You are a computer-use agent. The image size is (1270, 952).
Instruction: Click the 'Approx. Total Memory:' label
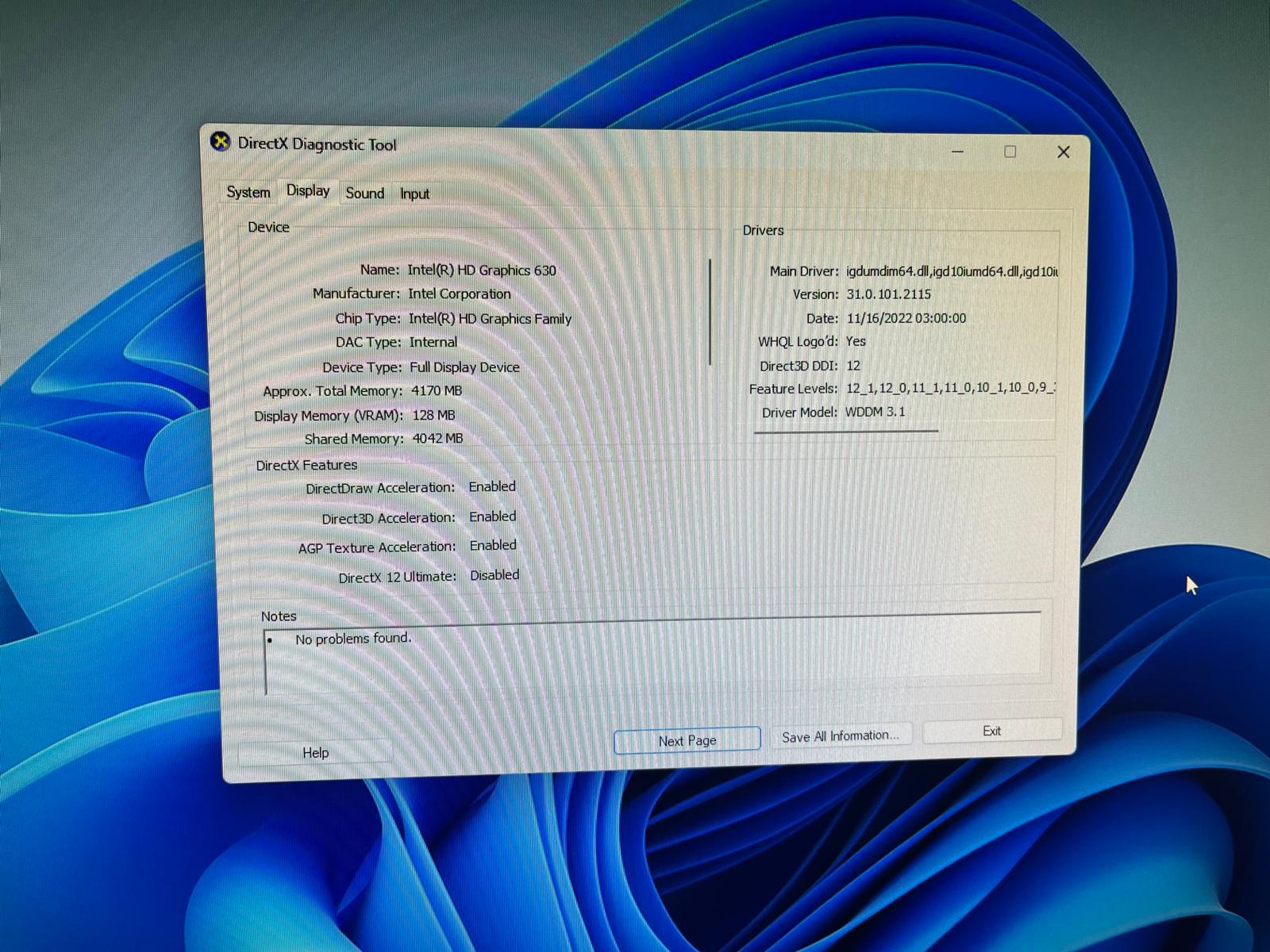point(333,391)
